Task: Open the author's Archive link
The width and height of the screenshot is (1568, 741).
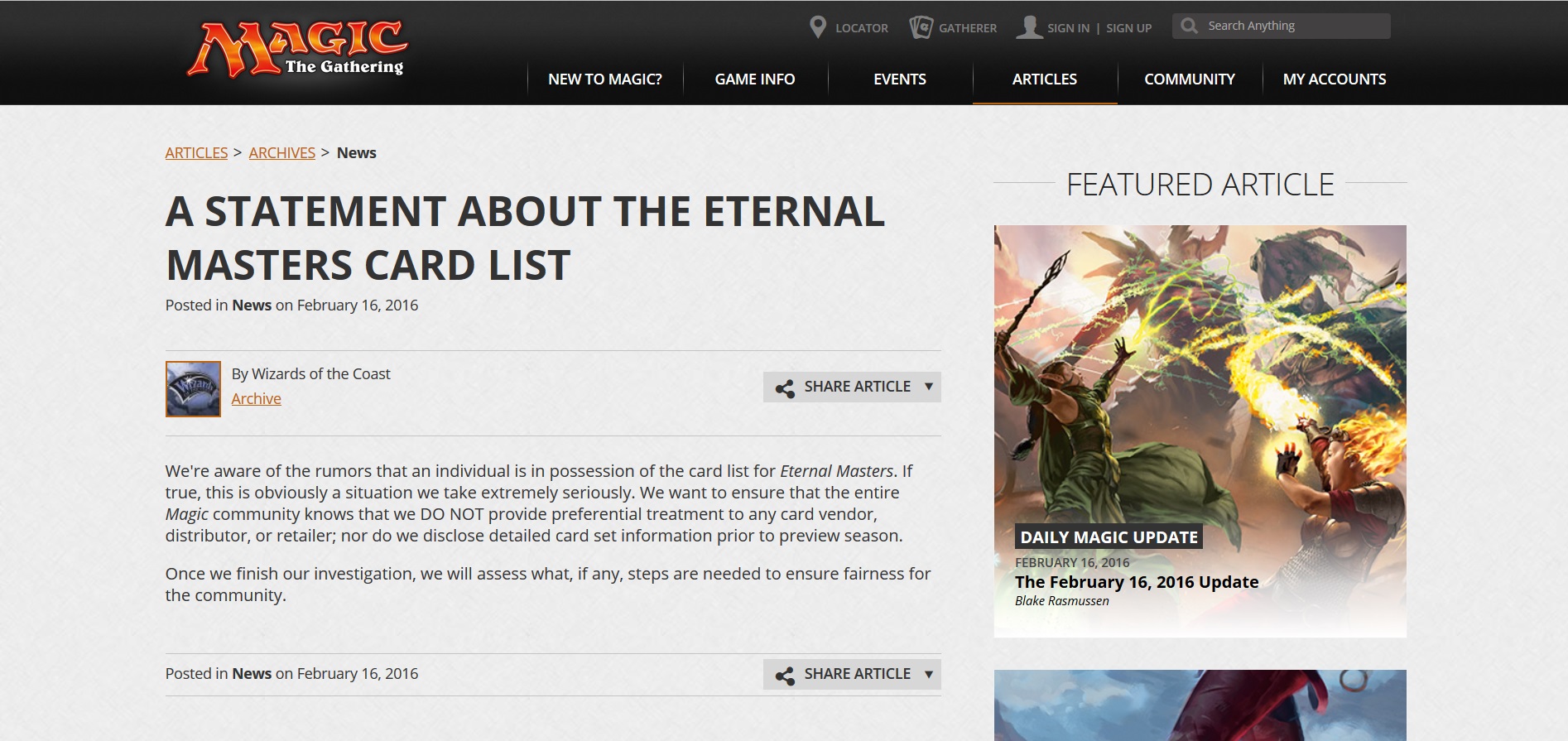Action: coord(257,399)
